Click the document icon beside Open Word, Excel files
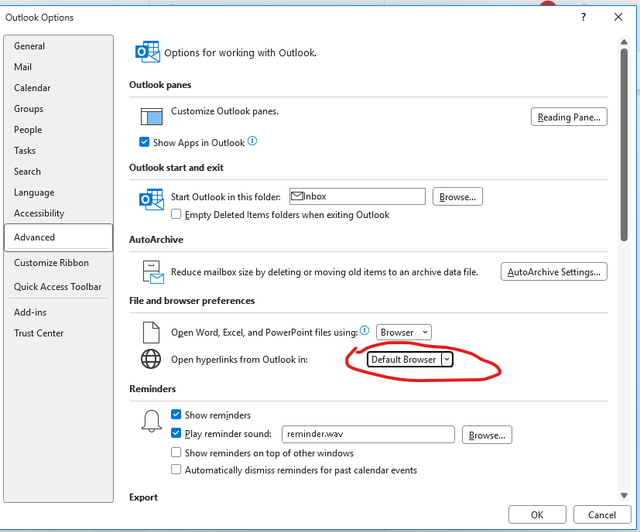Viewport: 640px width, 532px height. [151, 332]
